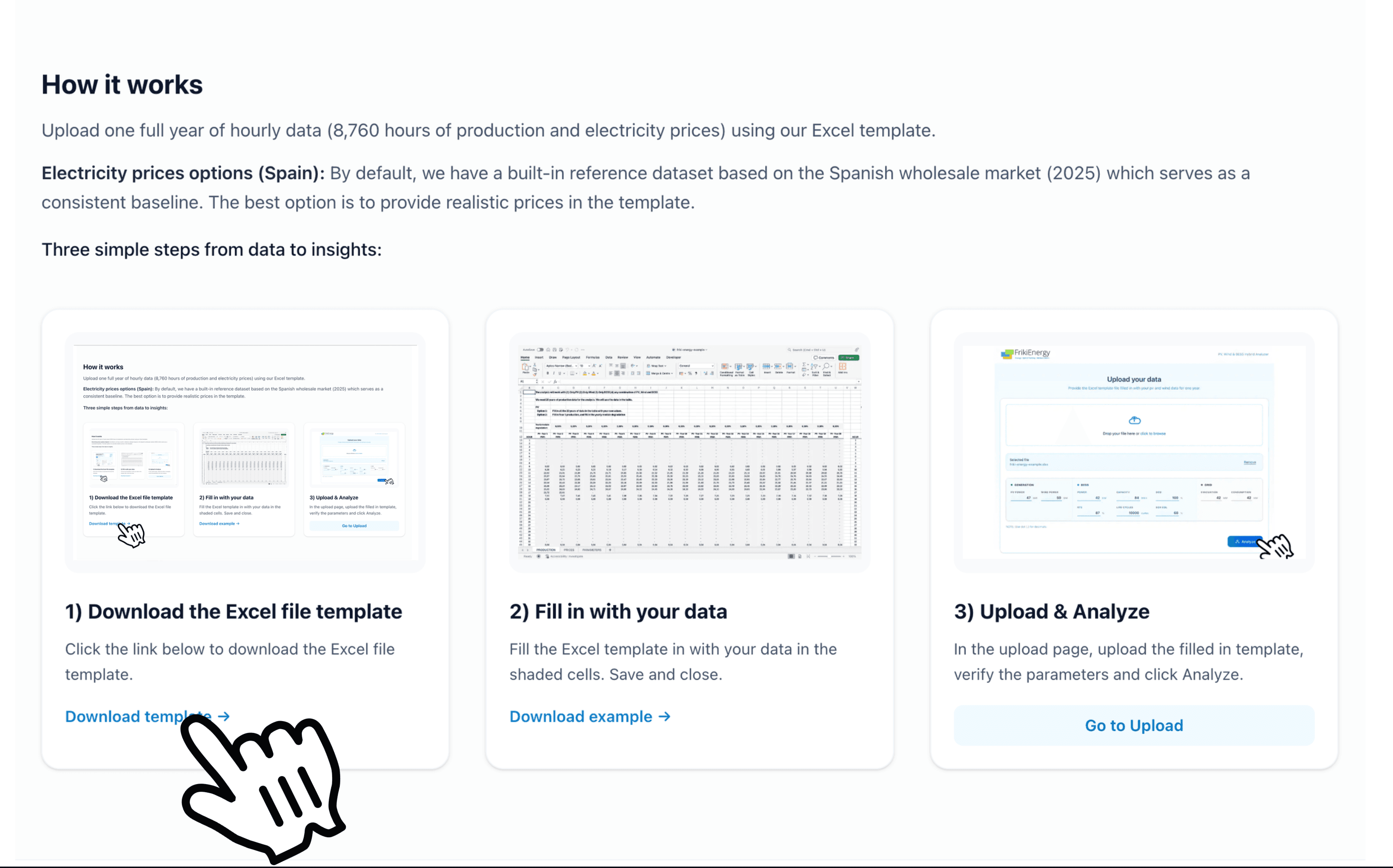Click blue Analyze button in upload preview

pyautogui.click(x=1243, y=542)
